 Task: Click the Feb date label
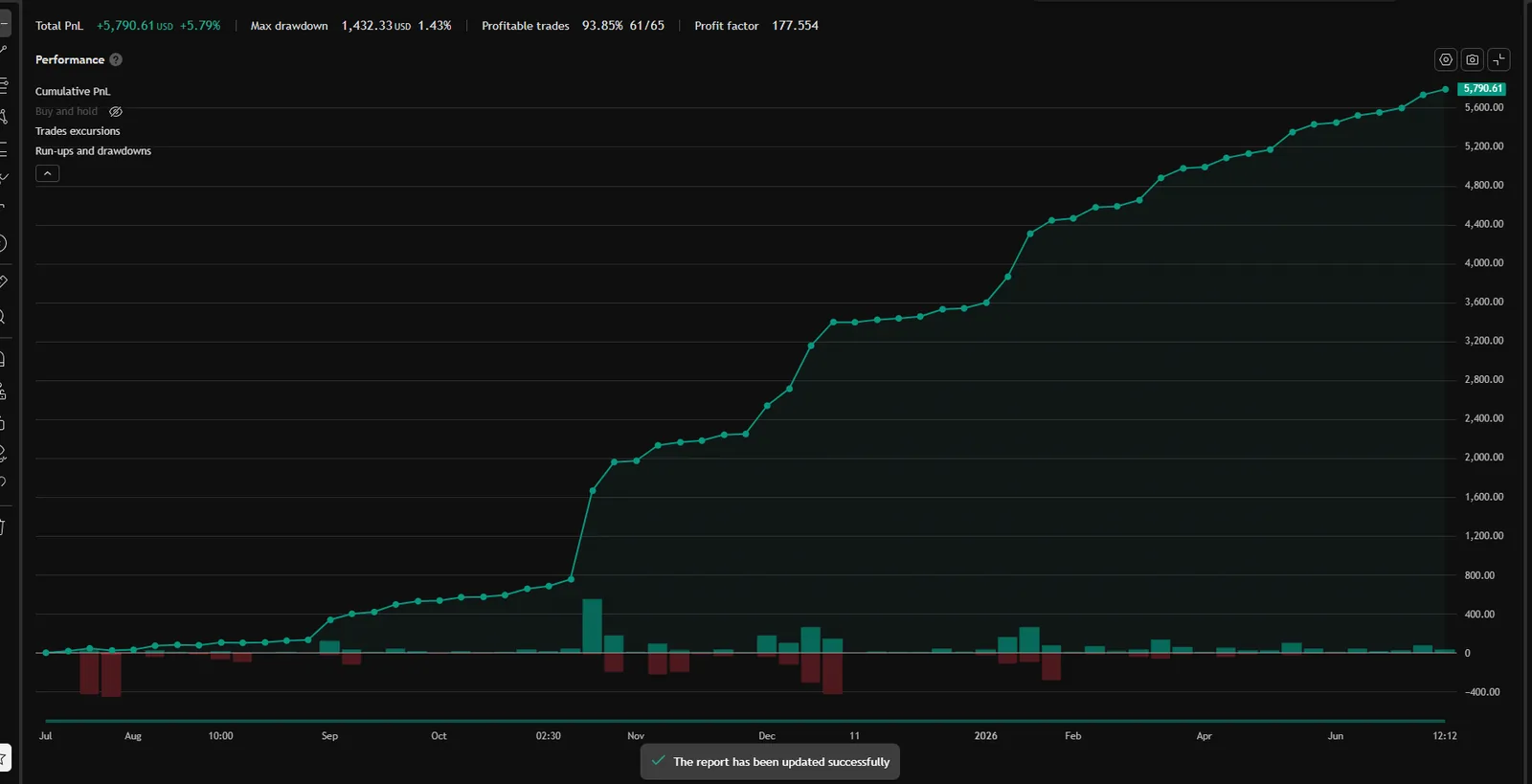(1073, 736)
